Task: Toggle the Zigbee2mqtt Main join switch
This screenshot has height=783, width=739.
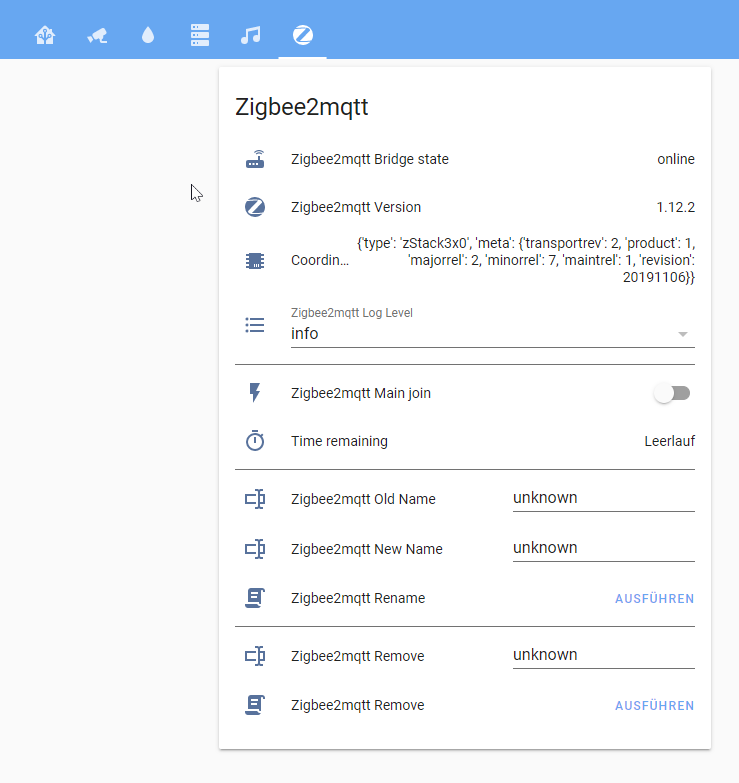Action: 672,393
